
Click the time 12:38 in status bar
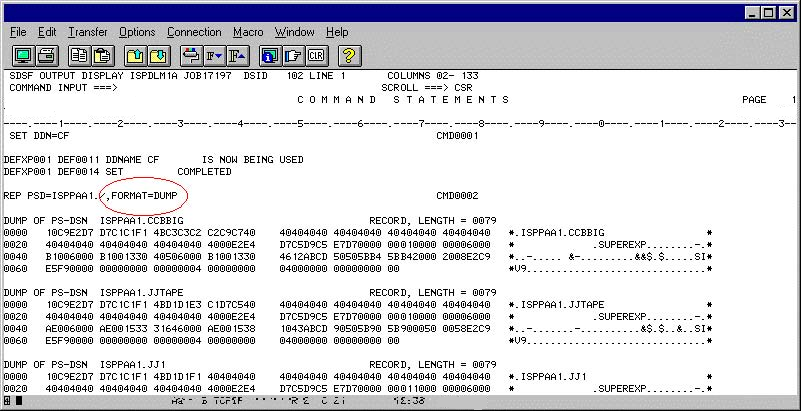coord(410,401)
